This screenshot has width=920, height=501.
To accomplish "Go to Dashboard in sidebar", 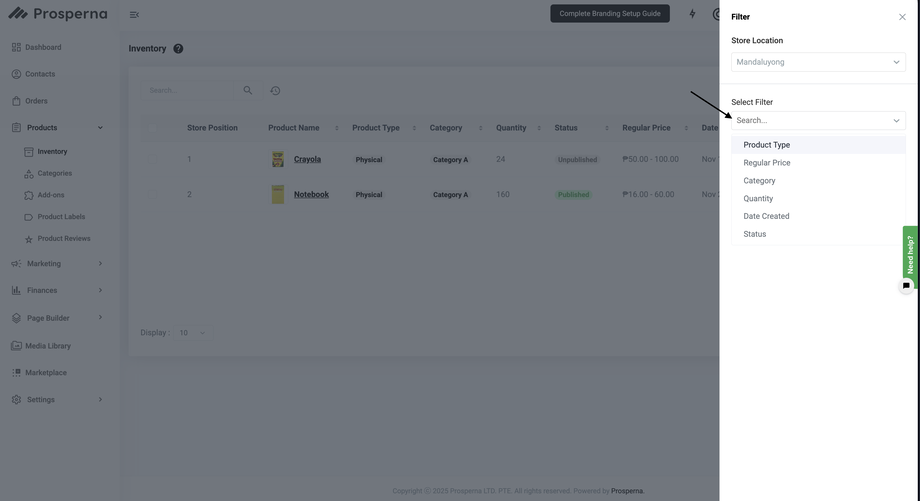I will (x=36, y=47).
